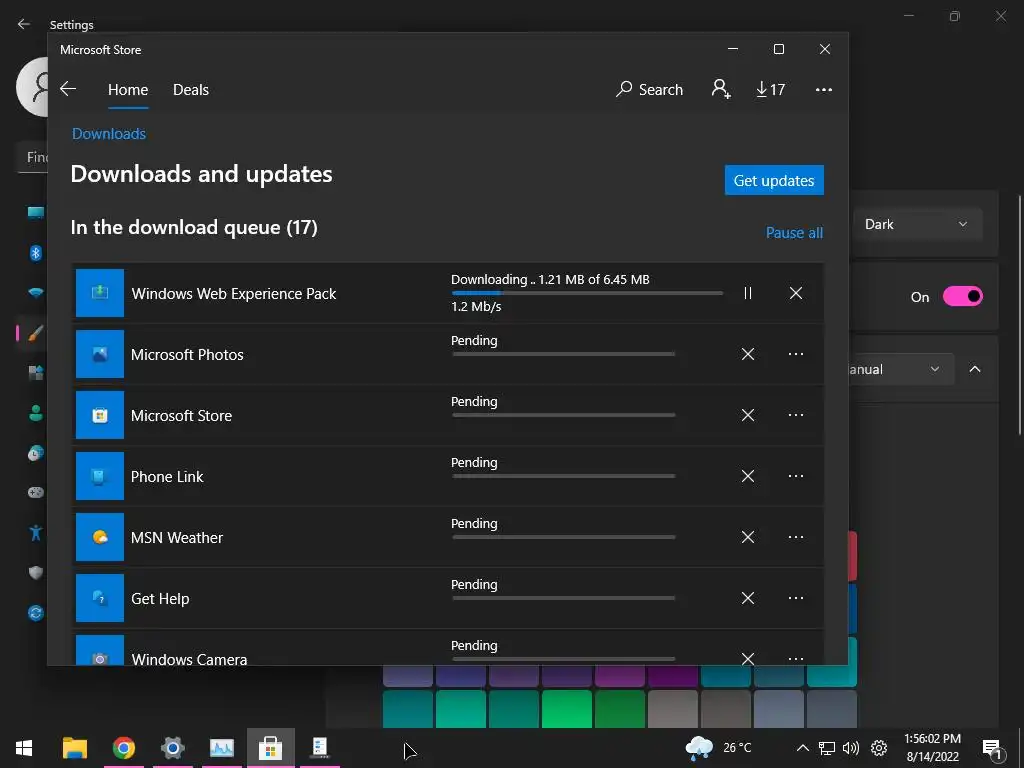Toggle the pink On switch in Settings
The image size is (1024, 768).
pyautogui.click(x=963, y=296)
